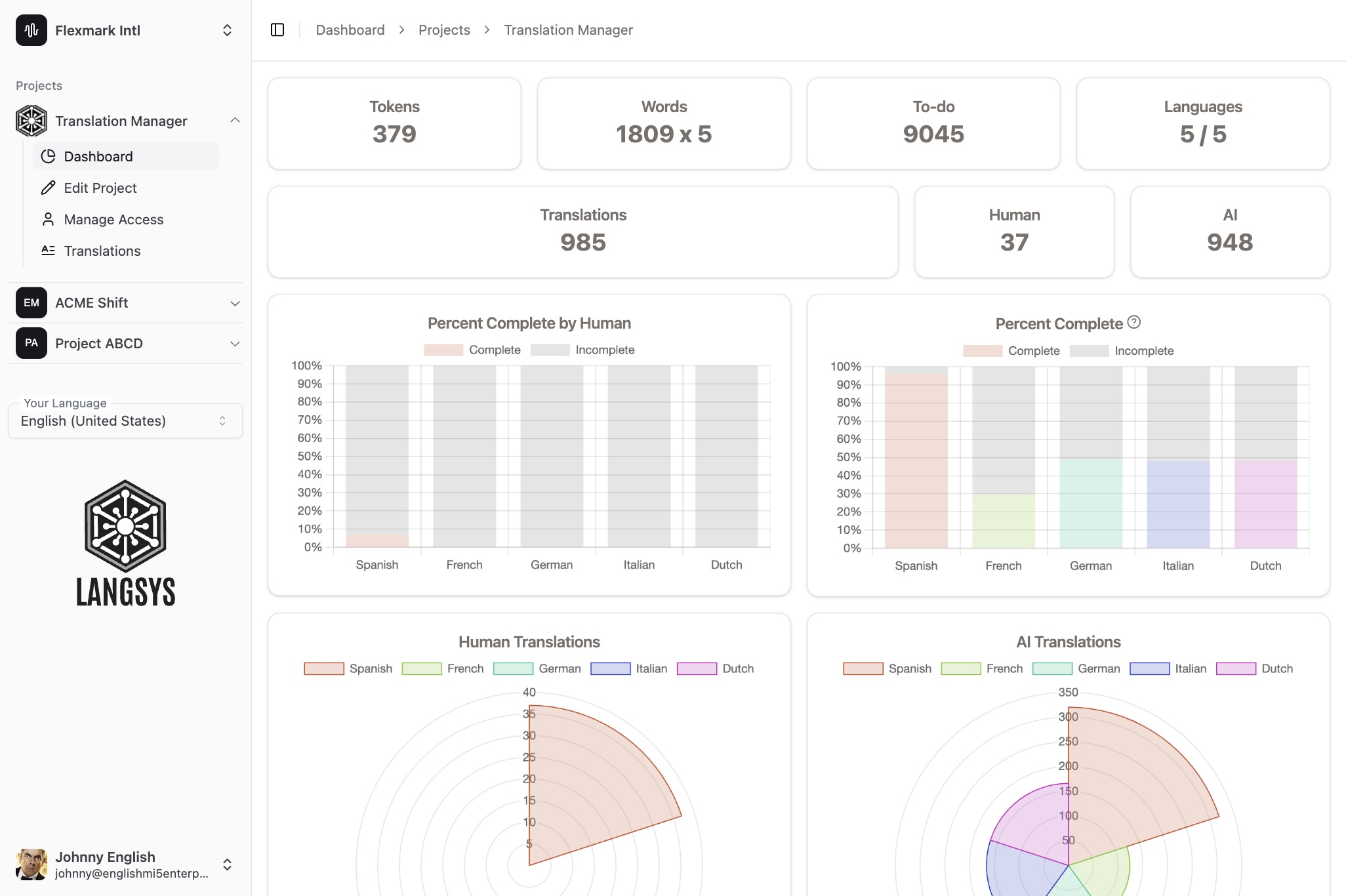1346x896 pixels.
Task: Click the Tokens 379 stat card
Action: (x=394, y=123)
